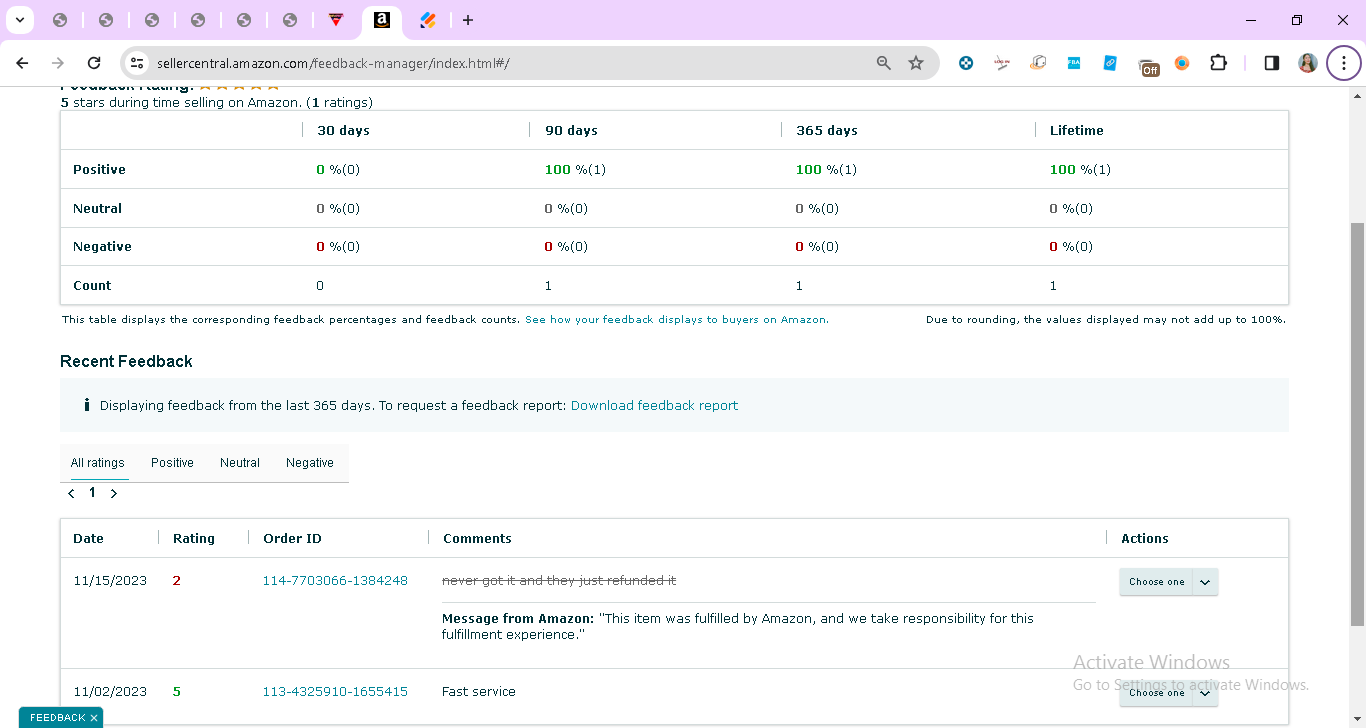
Task: Click the 30 days column header
Action: point(343,131)
